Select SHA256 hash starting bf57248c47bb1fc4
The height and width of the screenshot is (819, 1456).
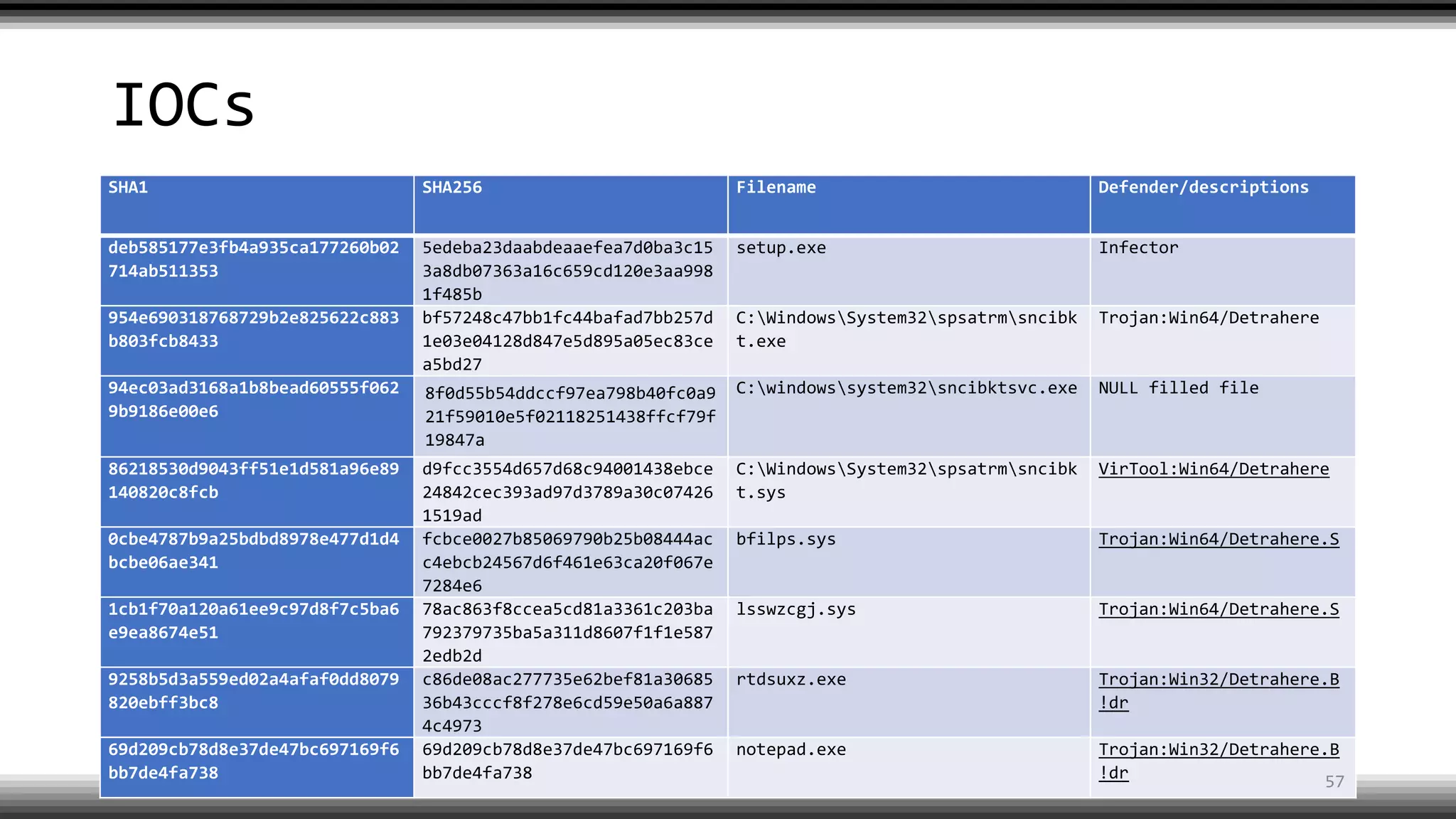click(x=567, y=341)
